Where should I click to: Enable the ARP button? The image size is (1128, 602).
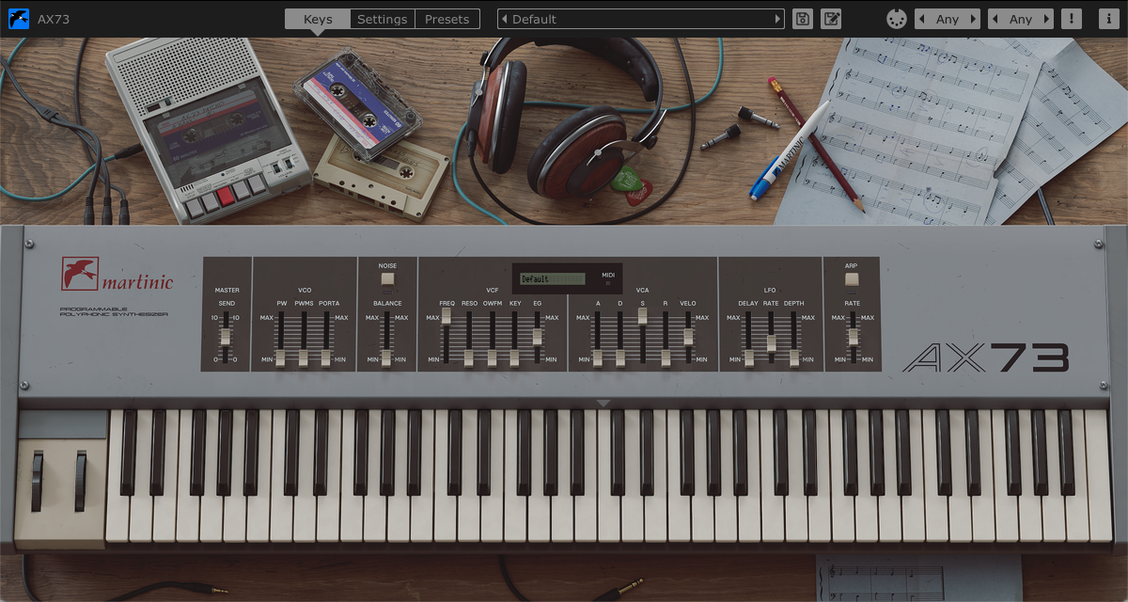(852, 280)
